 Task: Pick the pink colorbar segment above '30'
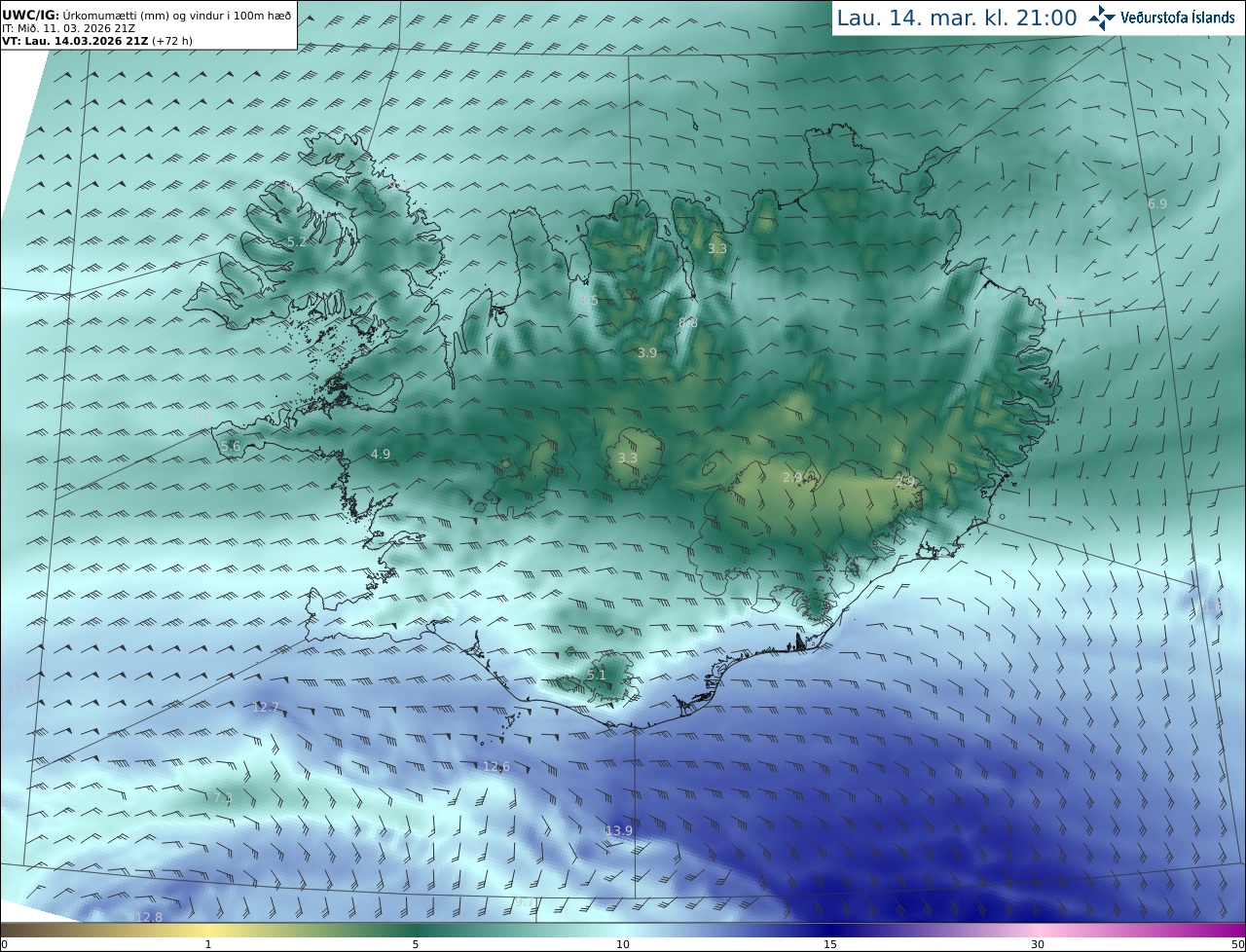click(x=1038, y=930)
